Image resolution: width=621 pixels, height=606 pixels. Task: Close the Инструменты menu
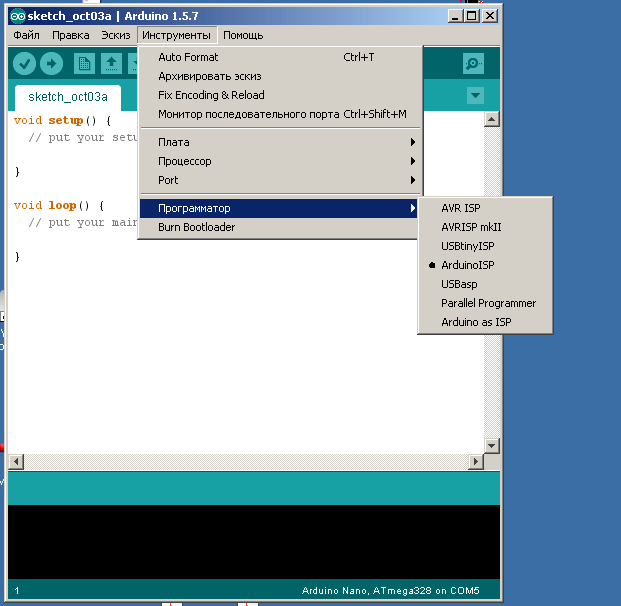(177, 35)
